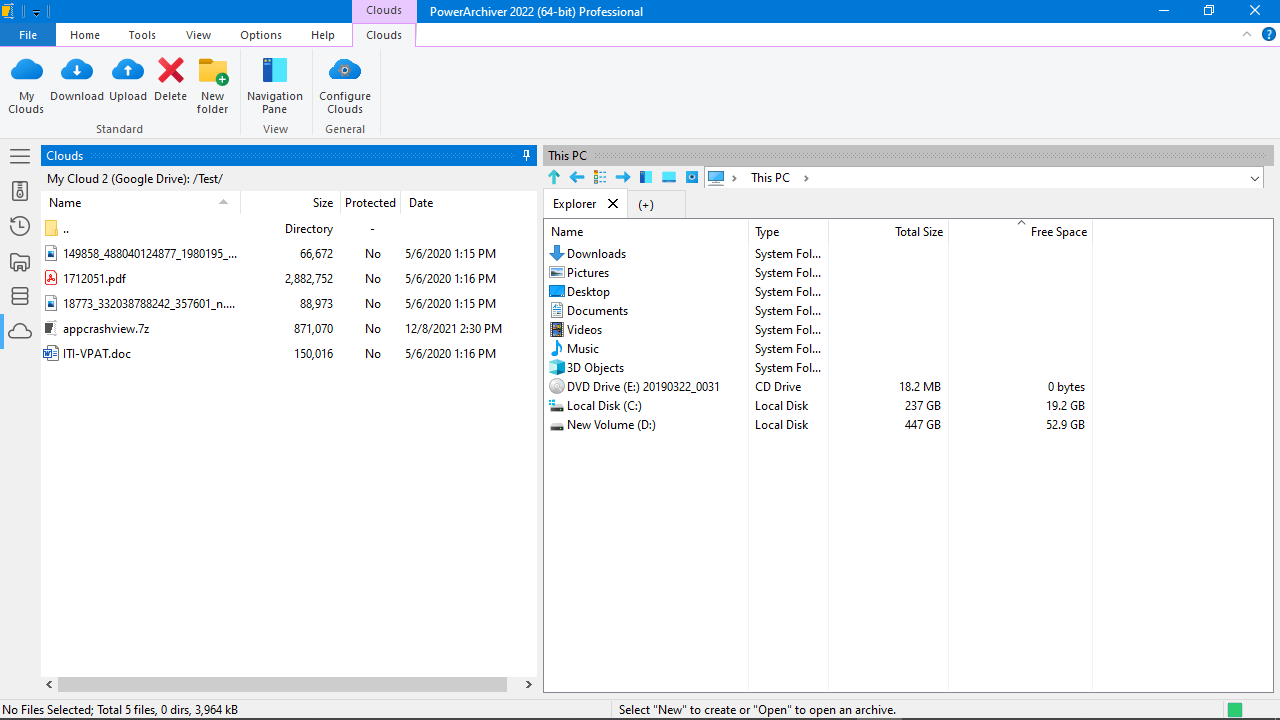Click the red Delete button

coord(171,80)
